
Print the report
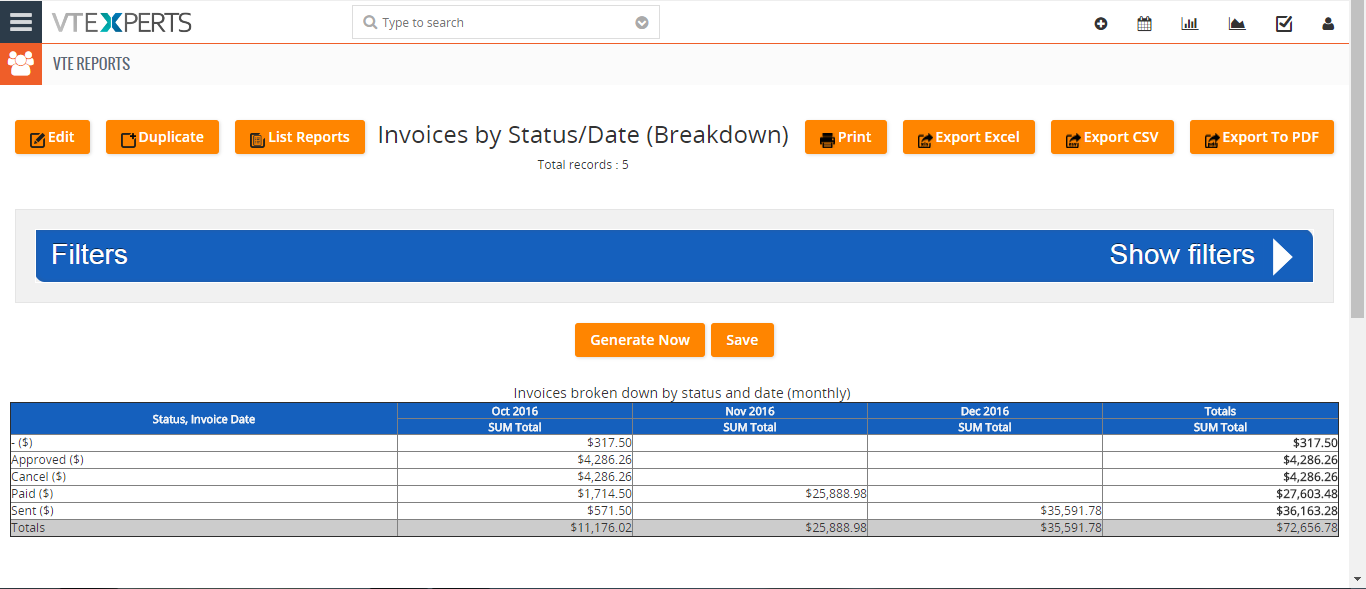(846, 137)
